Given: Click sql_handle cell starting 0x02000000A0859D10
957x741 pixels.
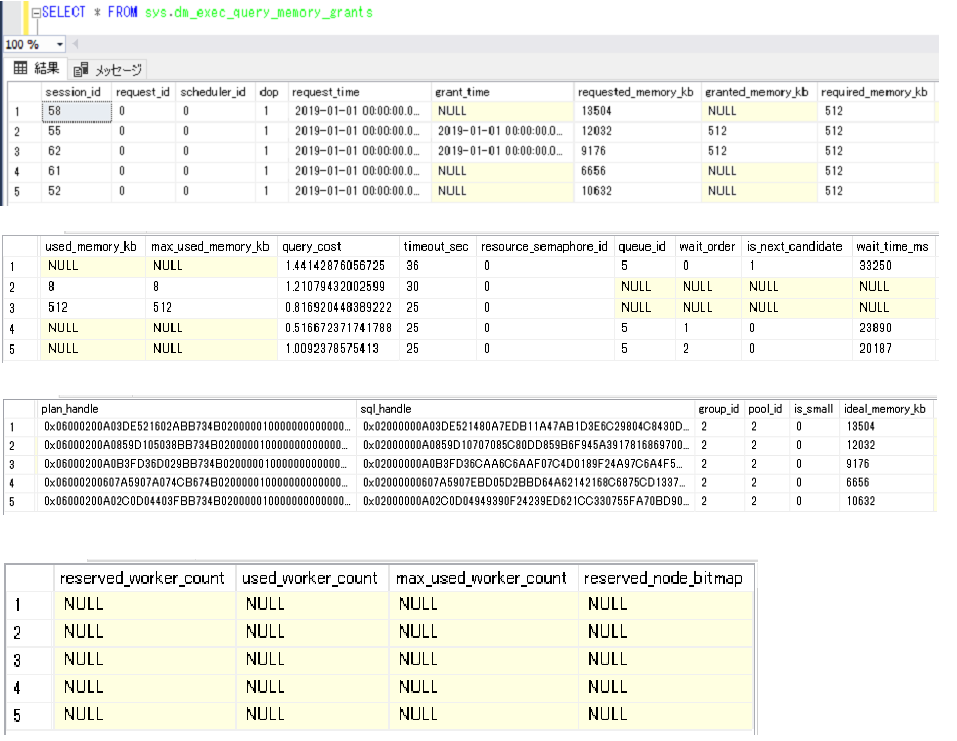Looking at the screenshot, I should (x=525, y=446).
